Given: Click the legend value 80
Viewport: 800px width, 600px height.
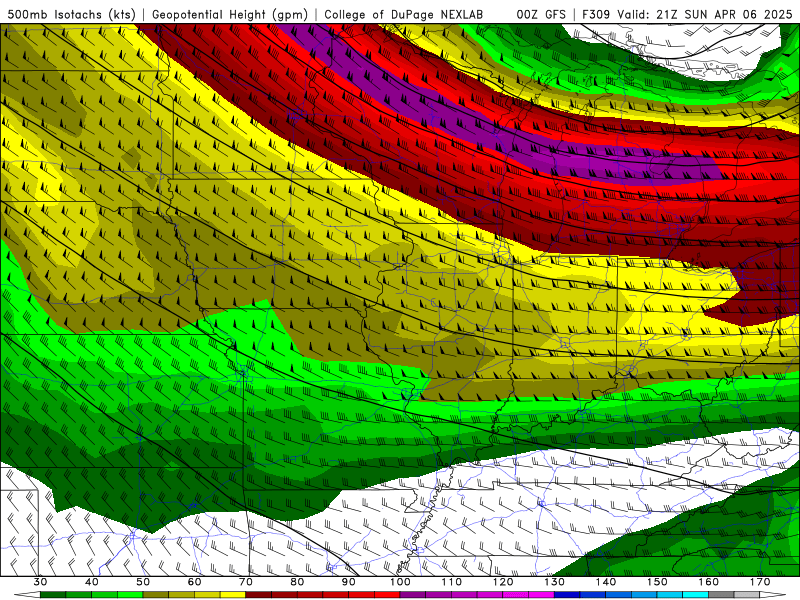Looking at the screenshot, I should [x=297, y=582].
